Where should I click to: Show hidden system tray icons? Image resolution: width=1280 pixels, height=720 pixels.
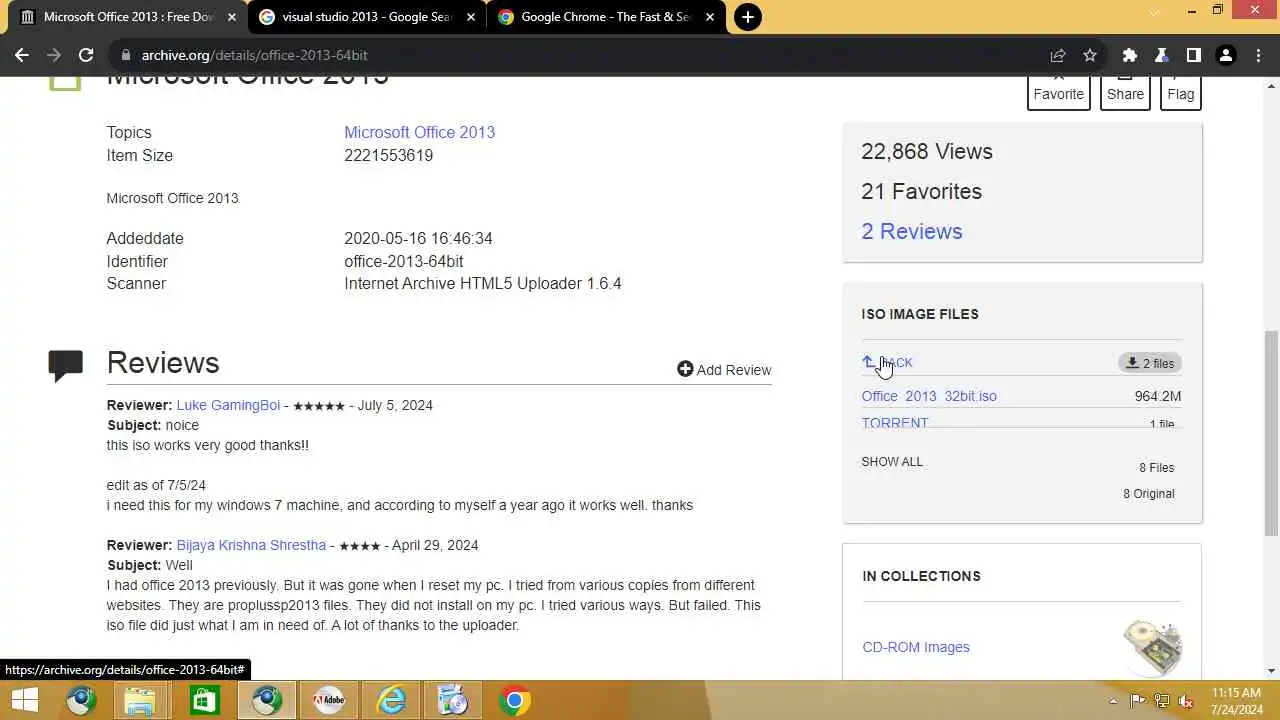tap(1113, 701)
